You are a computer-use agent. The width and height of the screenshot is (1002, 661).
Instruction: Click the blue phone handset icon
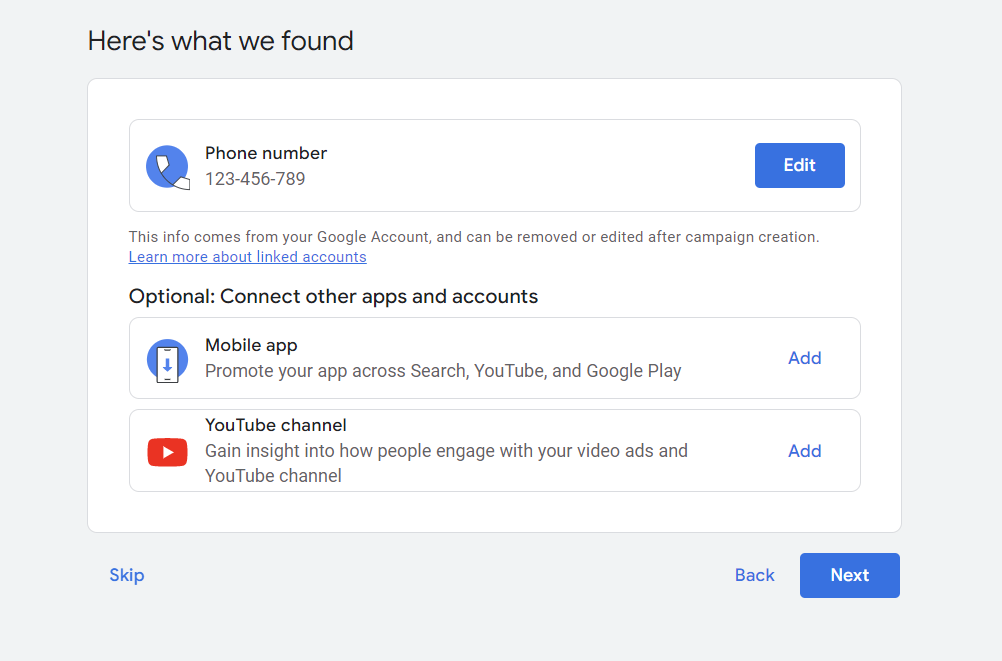tap(167, 167)
